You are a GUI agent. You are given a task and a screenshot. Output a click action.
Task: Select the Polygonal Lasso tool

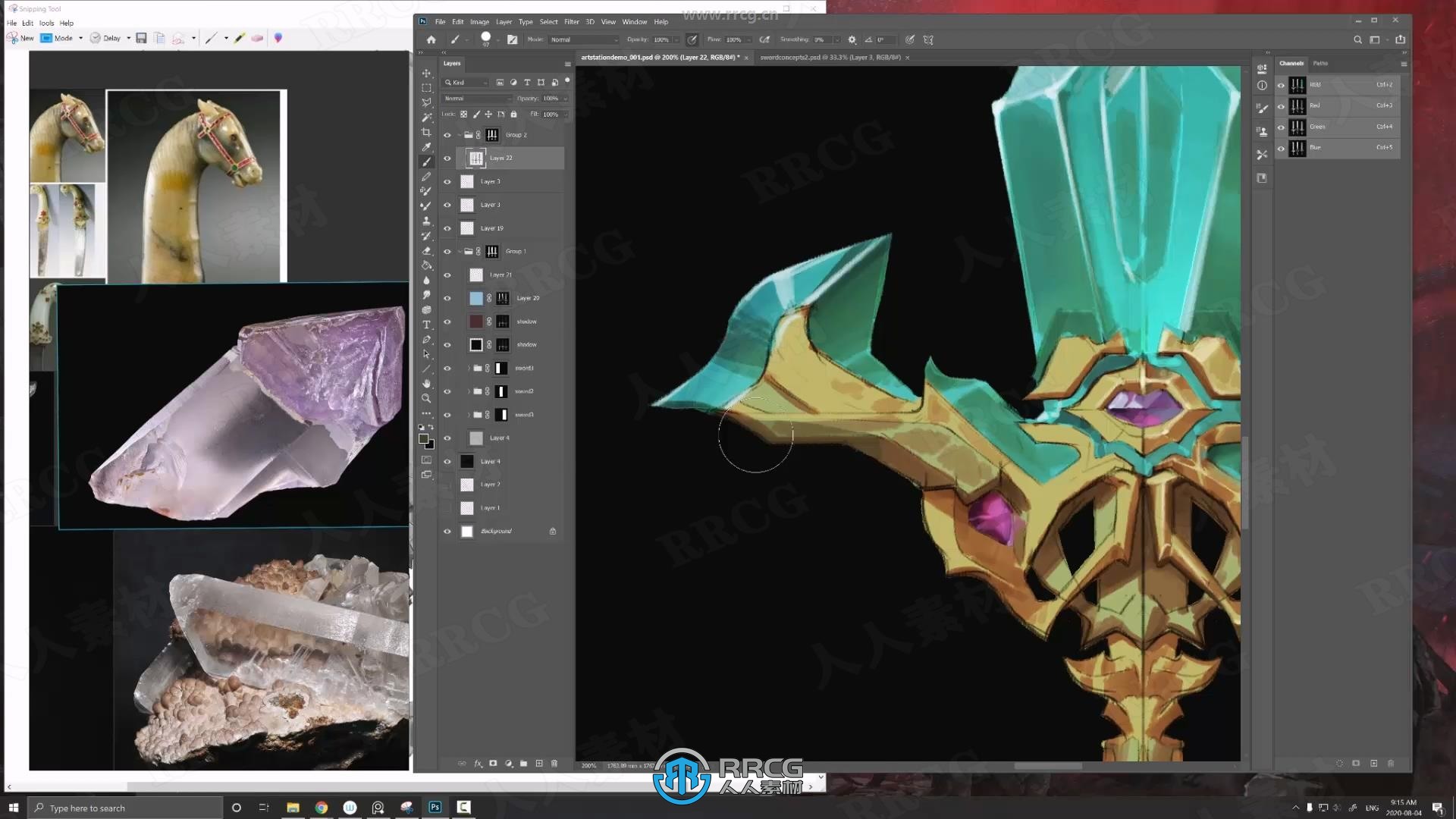[x=426, y=102]
